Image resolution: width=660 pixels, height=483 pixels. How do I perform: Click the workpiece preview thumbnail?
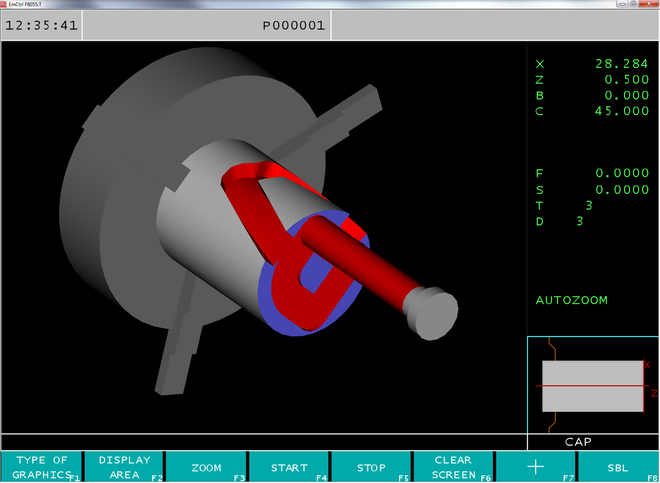click(x=592, y=385)
